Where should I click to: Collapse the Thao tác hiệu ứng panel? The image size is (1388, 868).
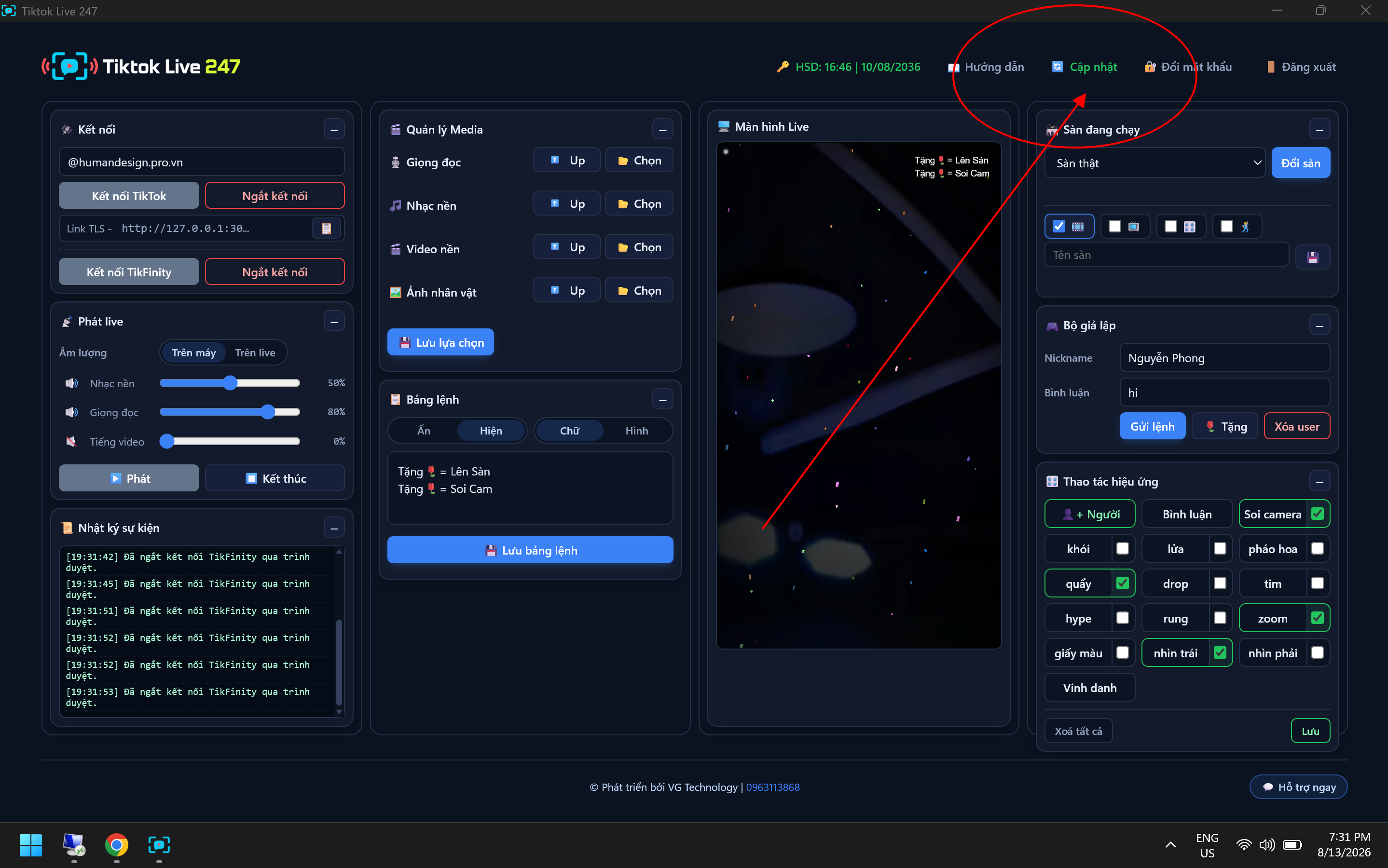point(1319,482)
